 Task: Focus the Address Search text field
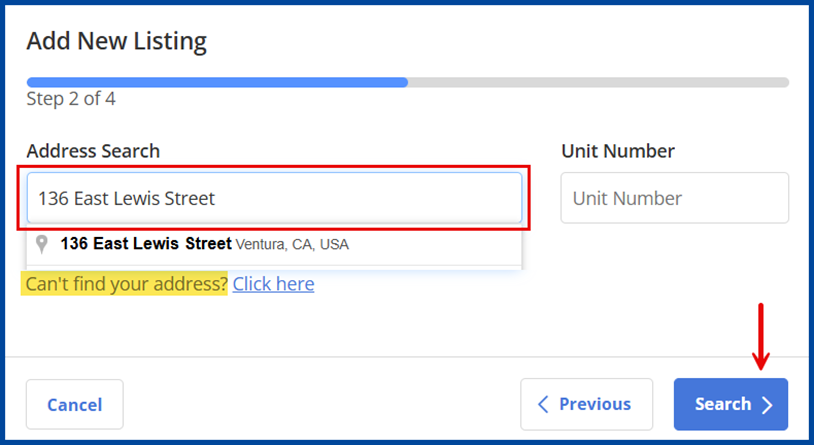274,198
